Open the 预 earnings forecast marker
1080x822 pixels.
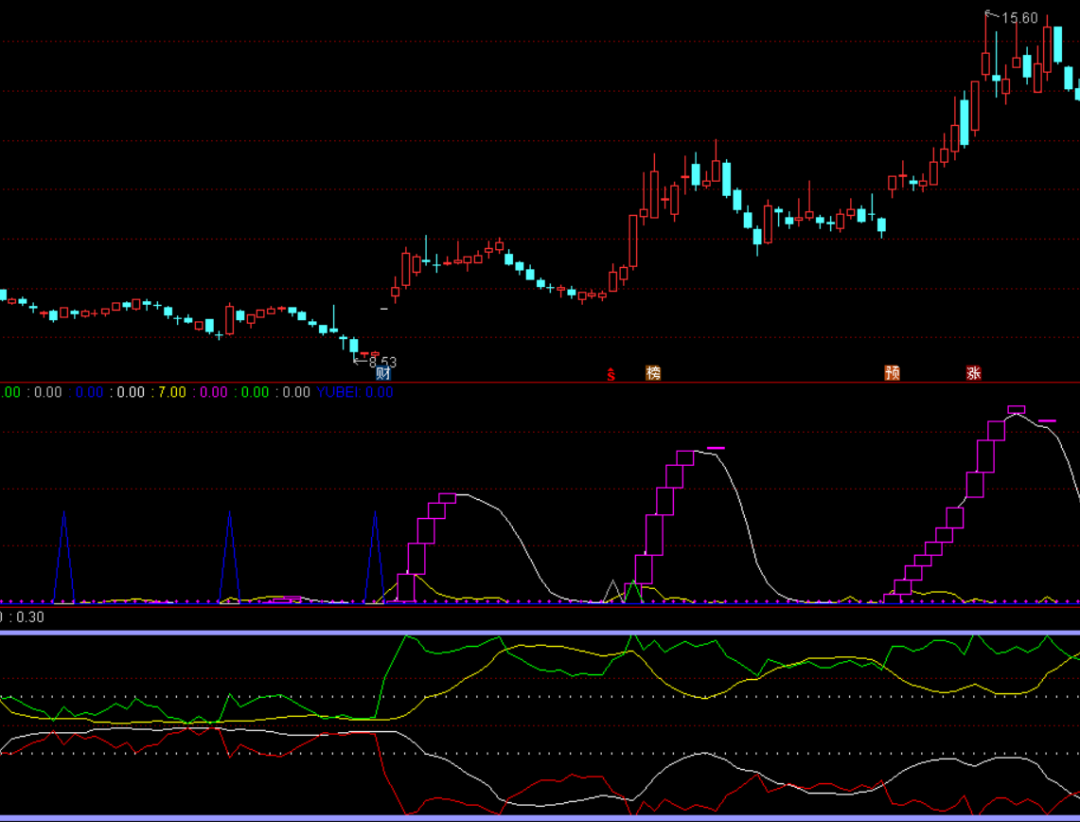(892, 373)
